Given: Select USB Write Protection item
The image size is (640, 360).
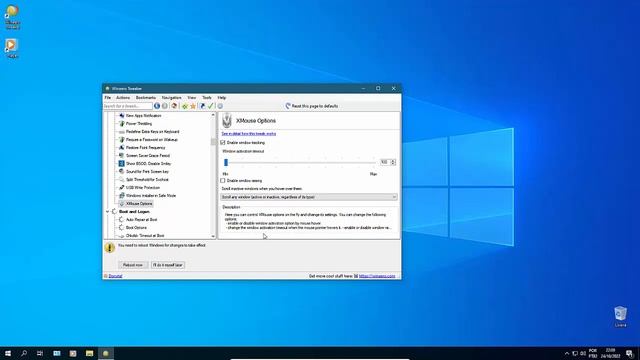Looking at the screenshot, I should pyautogui.click(x=142, y=188).
